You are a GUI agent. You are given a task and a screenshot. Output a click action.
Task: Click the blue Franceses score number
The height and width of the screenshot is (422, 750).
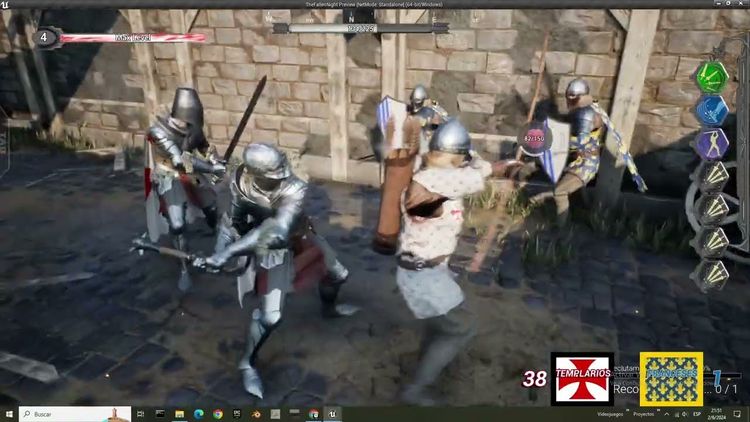coord(717,378)
